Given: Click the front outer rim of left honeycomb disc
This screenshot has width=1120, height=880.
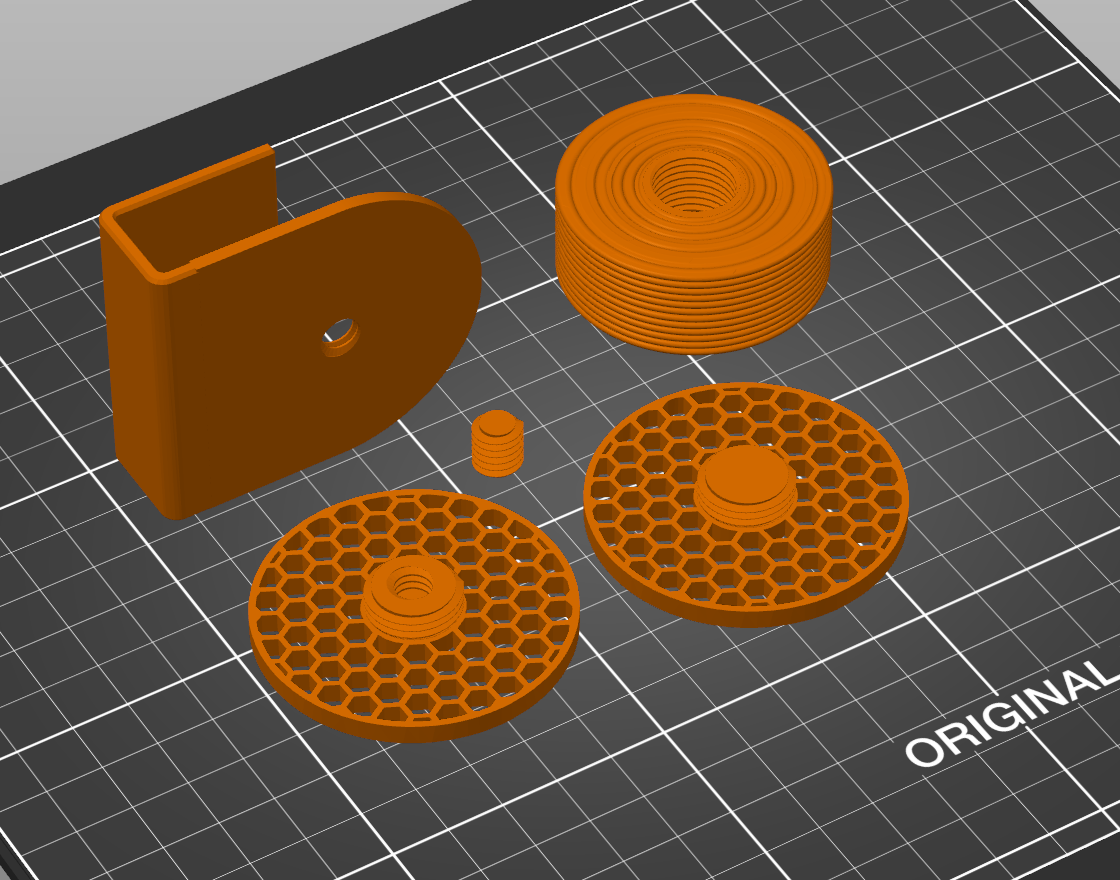Looking at the screenshot, I should pos(420,728).
